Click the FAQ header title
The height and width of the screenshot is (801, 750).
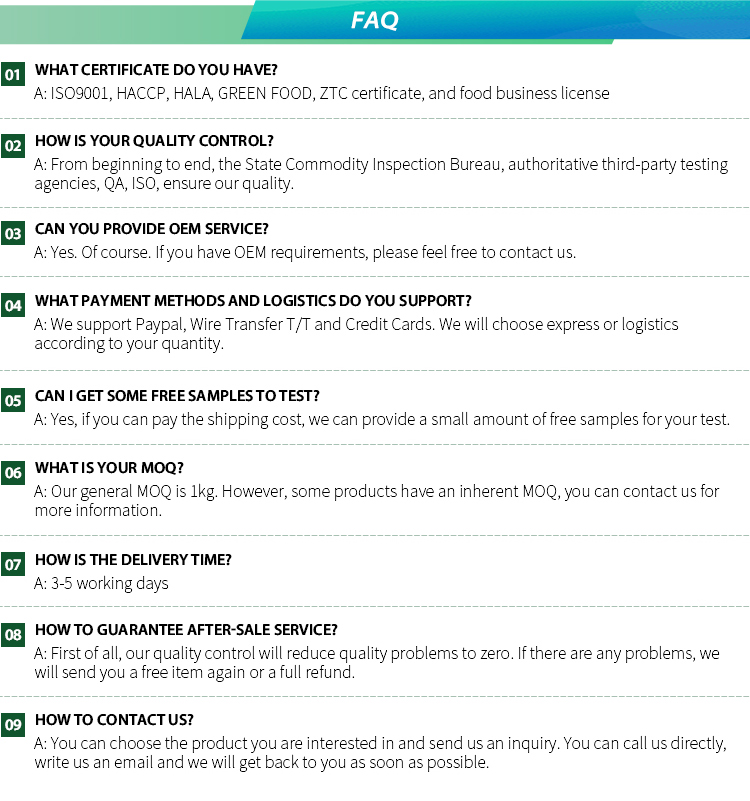coord(375,20)
